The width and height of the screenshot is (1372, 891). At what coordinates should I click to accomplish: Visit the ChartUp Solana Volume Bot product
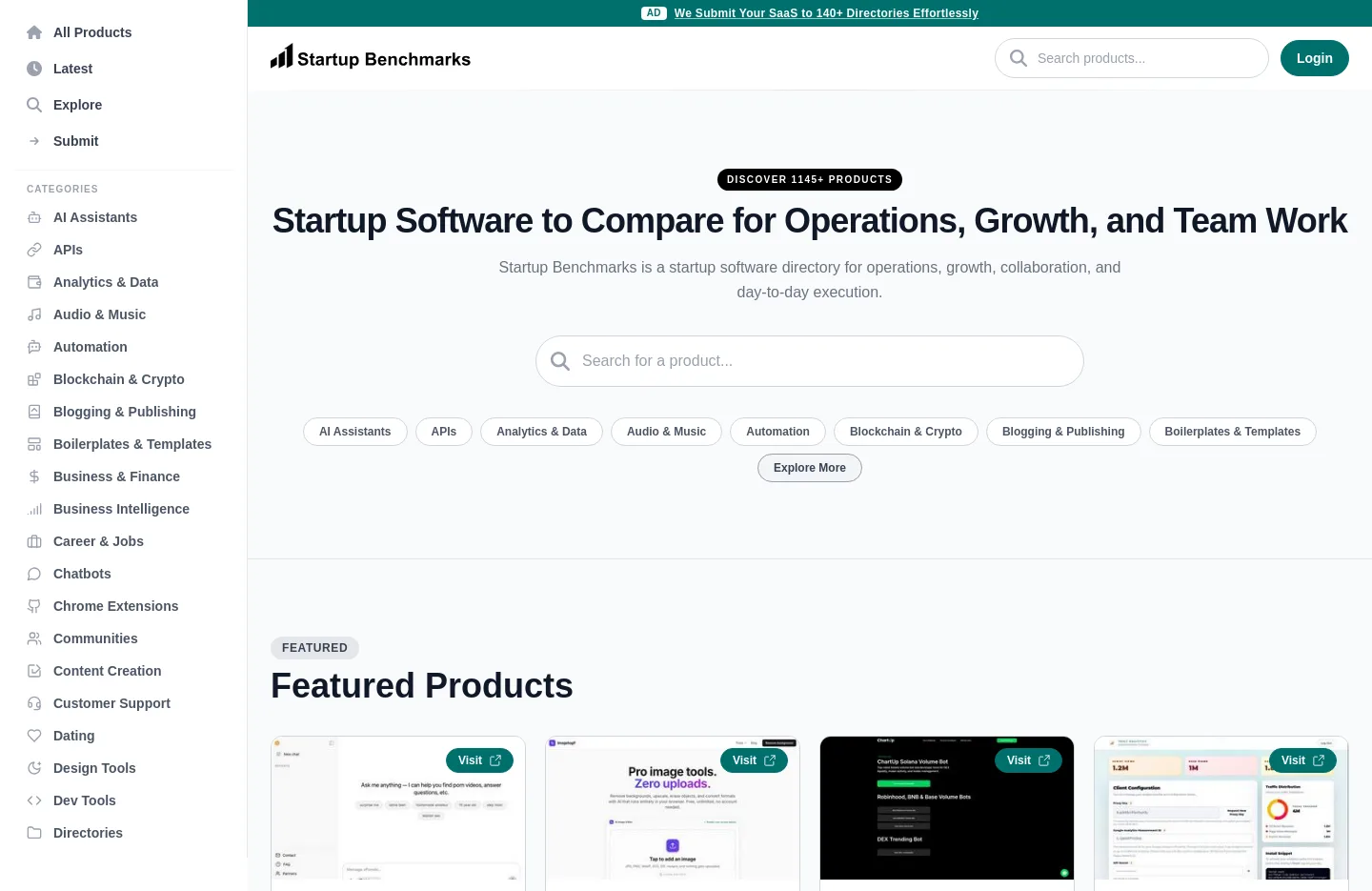point(1028,760)
